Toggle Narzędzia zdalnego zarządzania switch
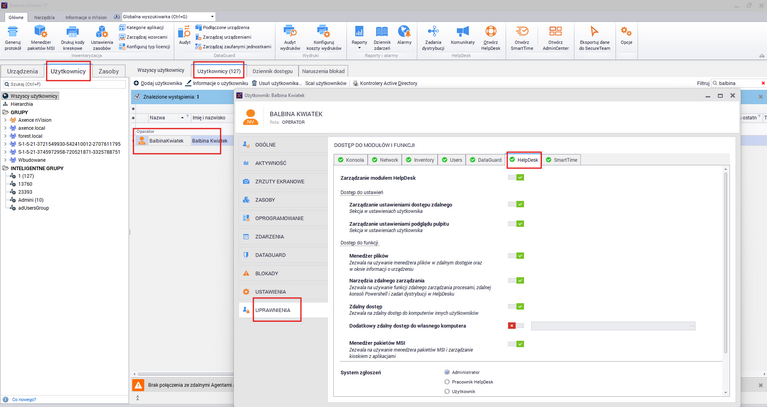 [x=516, y=281]
